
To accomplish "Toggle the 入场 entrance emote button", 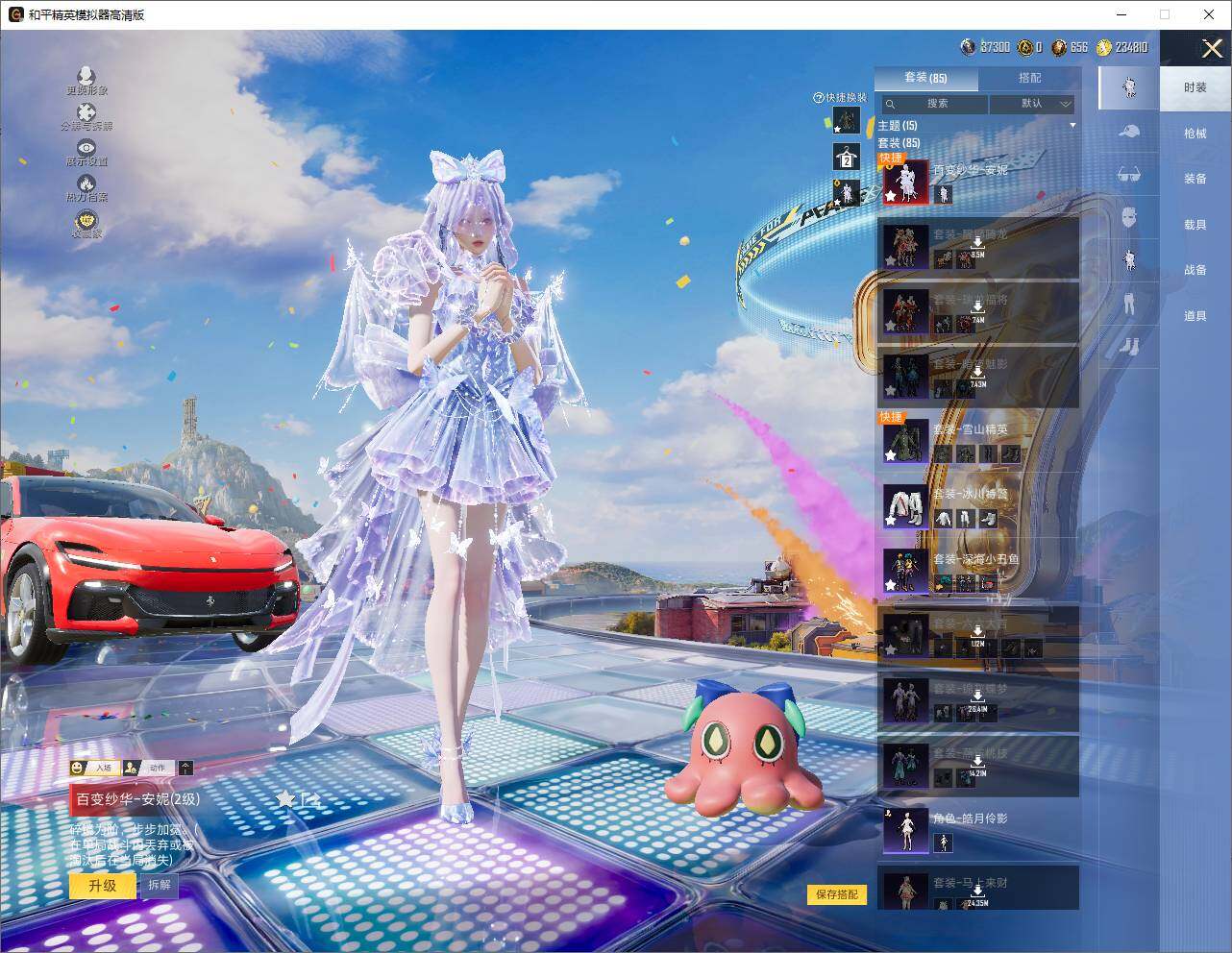I will pyautogui.click(x=94, y=768).
